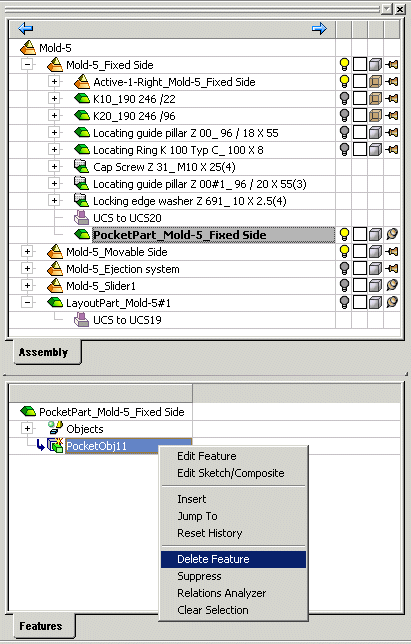Click the Objects folder icon in Features
Viewport: 411px width, 644px height.
(55, 428)
